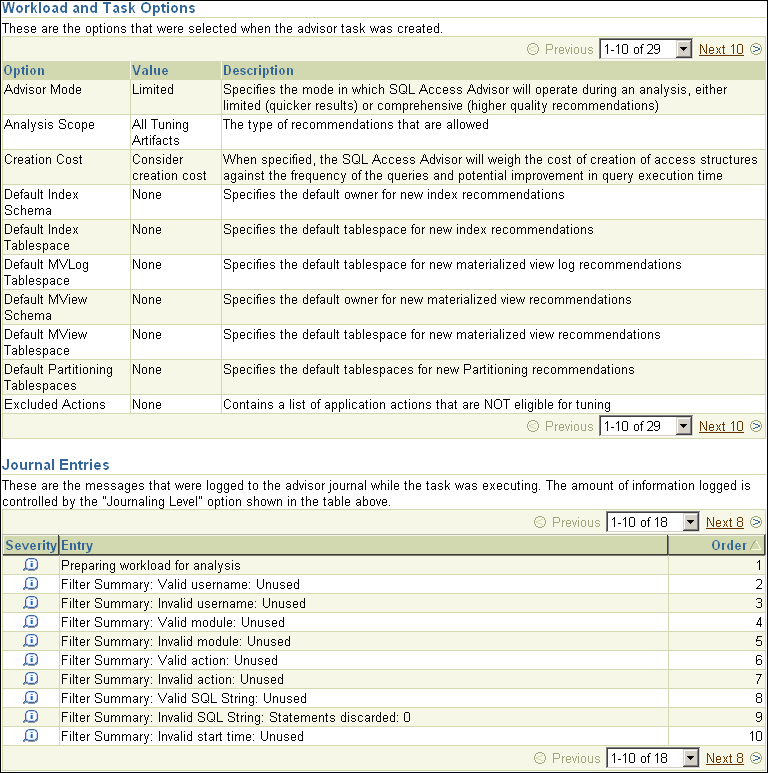Screen dimensions: 768x773
Task: Open the 1-10 of 29 dropdown below options table
Action: click(x=645, y=426)
